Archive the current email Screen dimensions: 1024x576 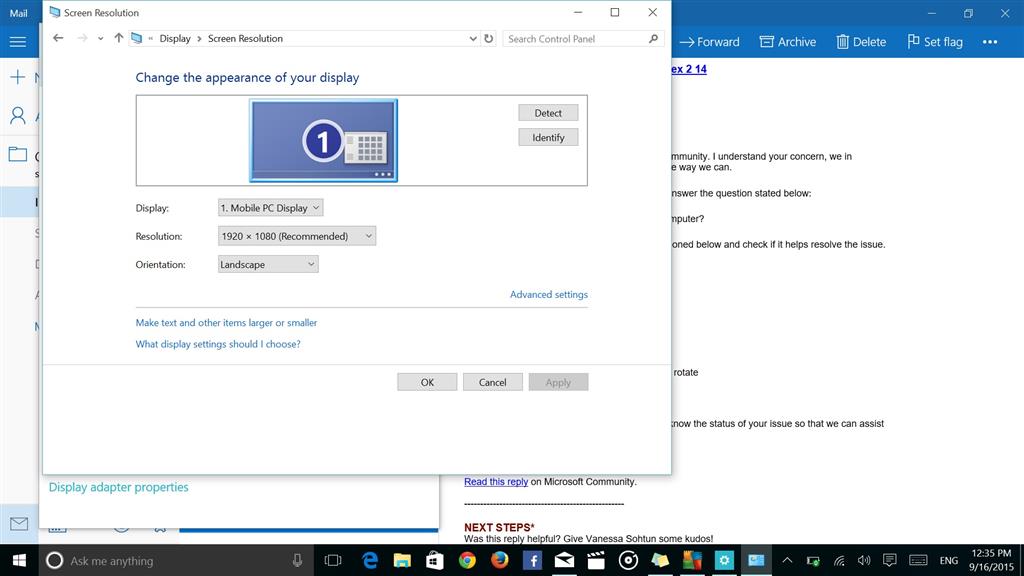coord(788,42)
